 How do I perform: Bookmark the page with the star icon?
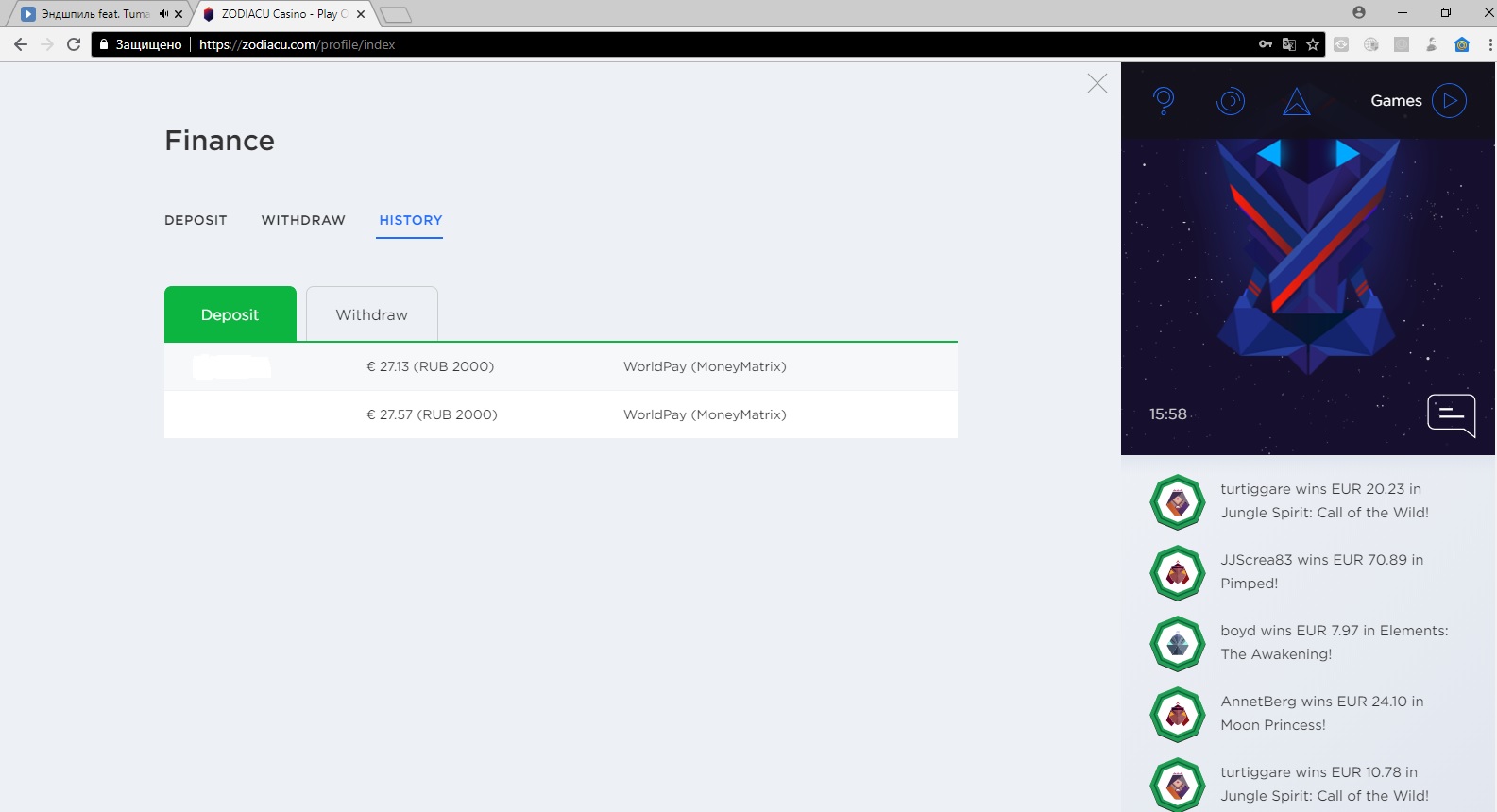tap(1313, 44)
